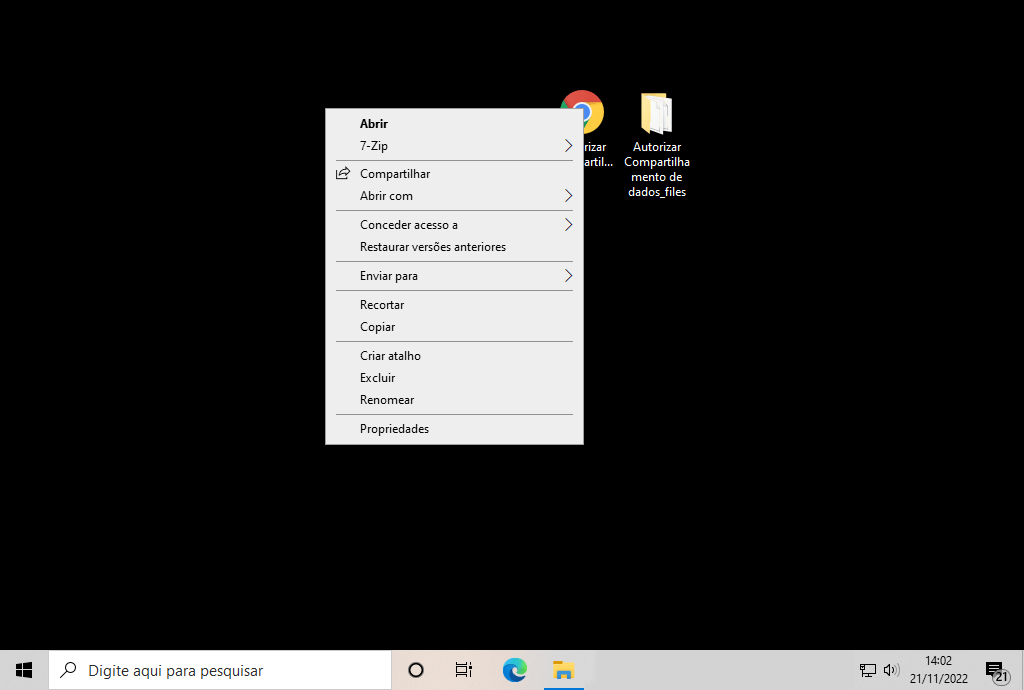Click the taskbar search input box
Image resolution: width=1024 pixels, height=690 pixels.
[220, 670]
